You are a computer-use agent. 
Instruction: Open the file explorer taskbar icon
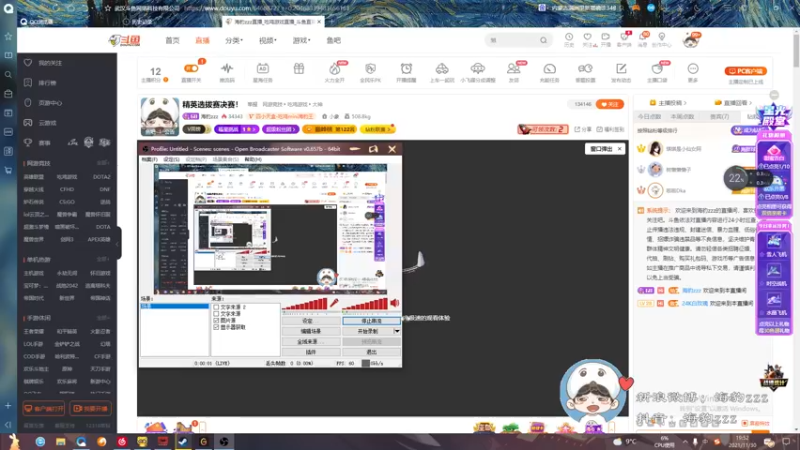click(x=61, y=441)
